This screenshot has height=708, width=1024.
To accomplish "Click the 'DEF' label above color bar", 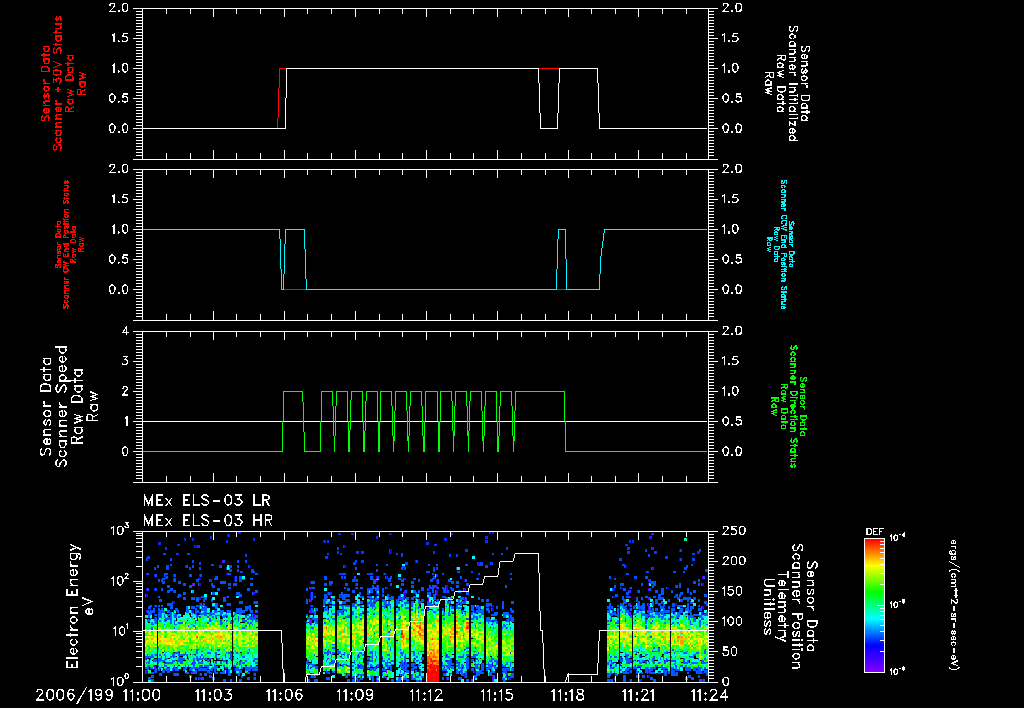I will (874, 532).
